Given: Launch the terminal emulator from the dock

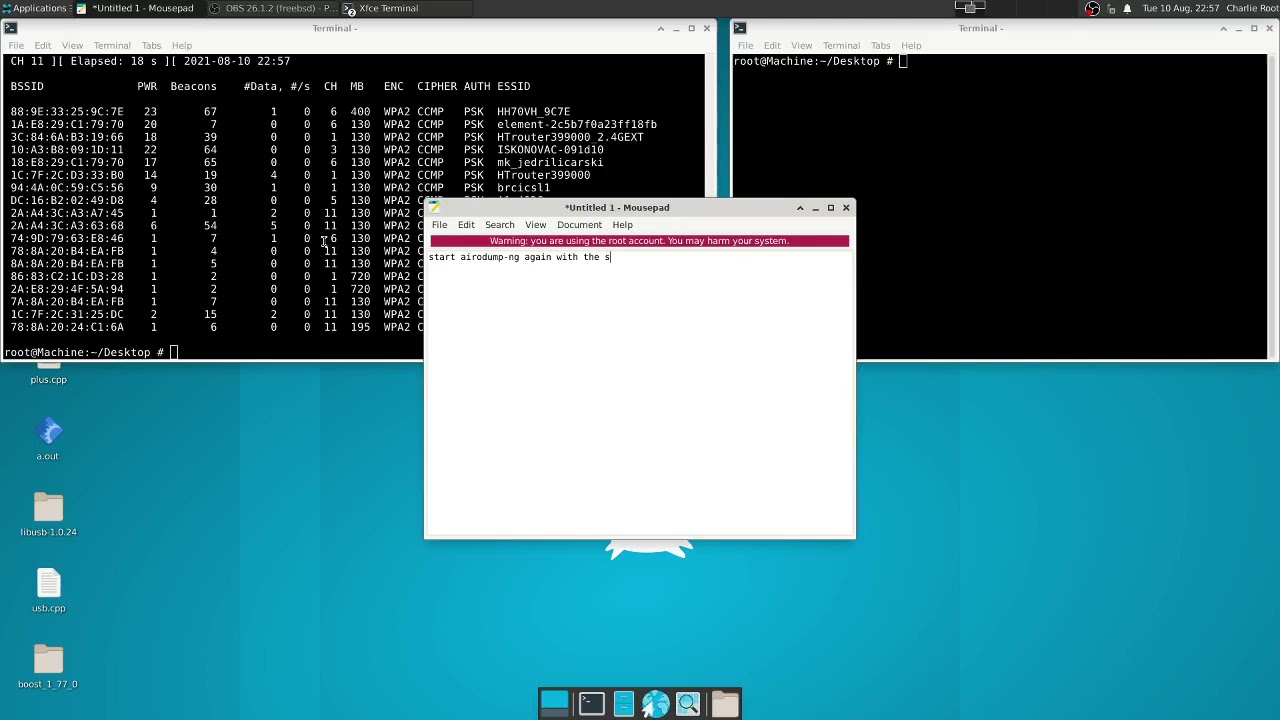Looking at the screenshot, I should click(591, 704).
